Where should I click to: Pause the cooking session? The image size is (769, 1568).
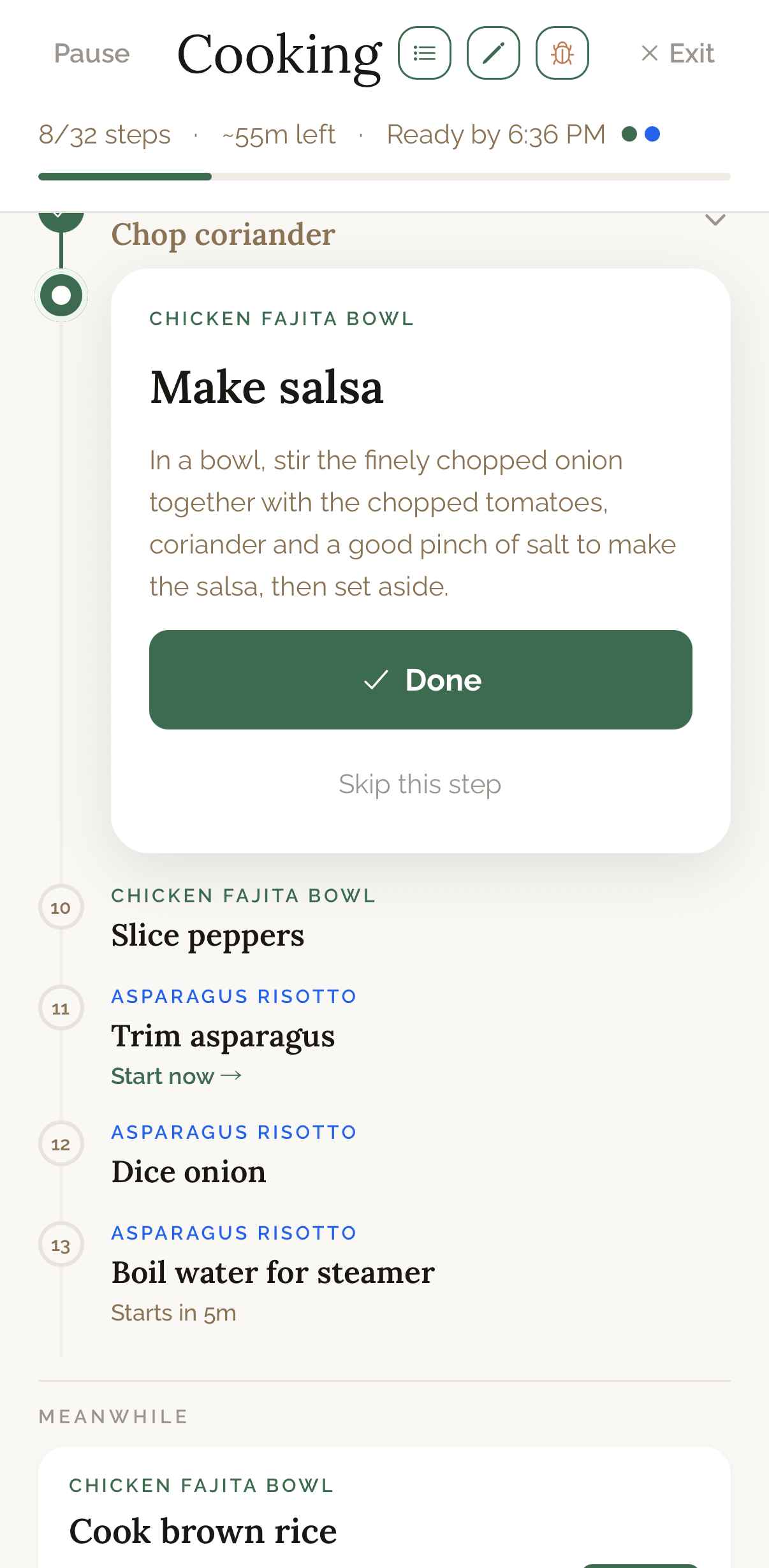92,54
